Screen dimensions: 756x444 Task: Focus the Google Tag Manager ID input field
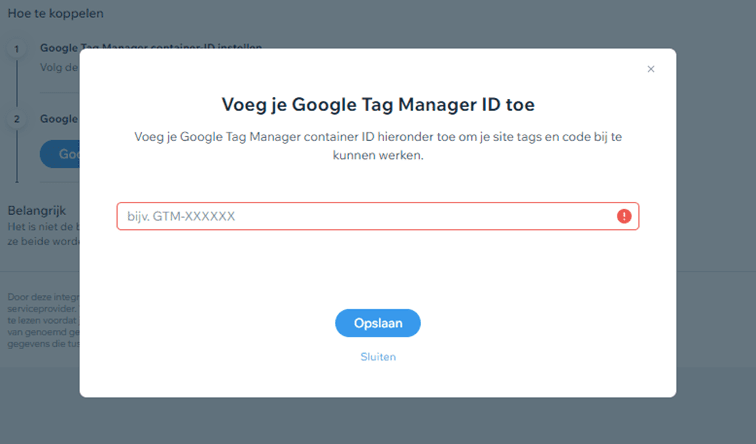[365, 216]
